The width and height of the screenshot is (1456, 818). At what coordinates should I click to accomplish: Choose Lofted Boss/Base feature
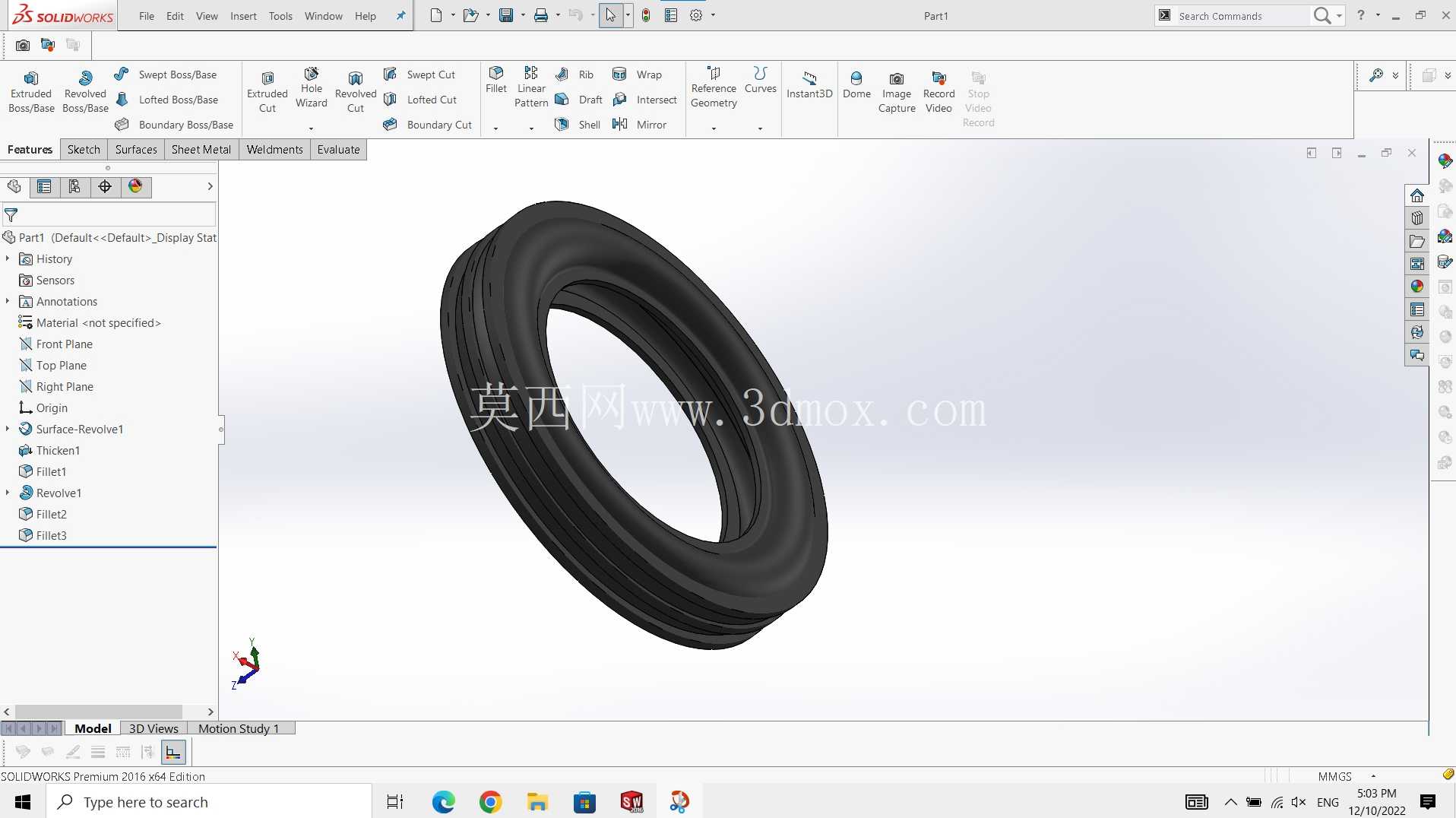166,100
